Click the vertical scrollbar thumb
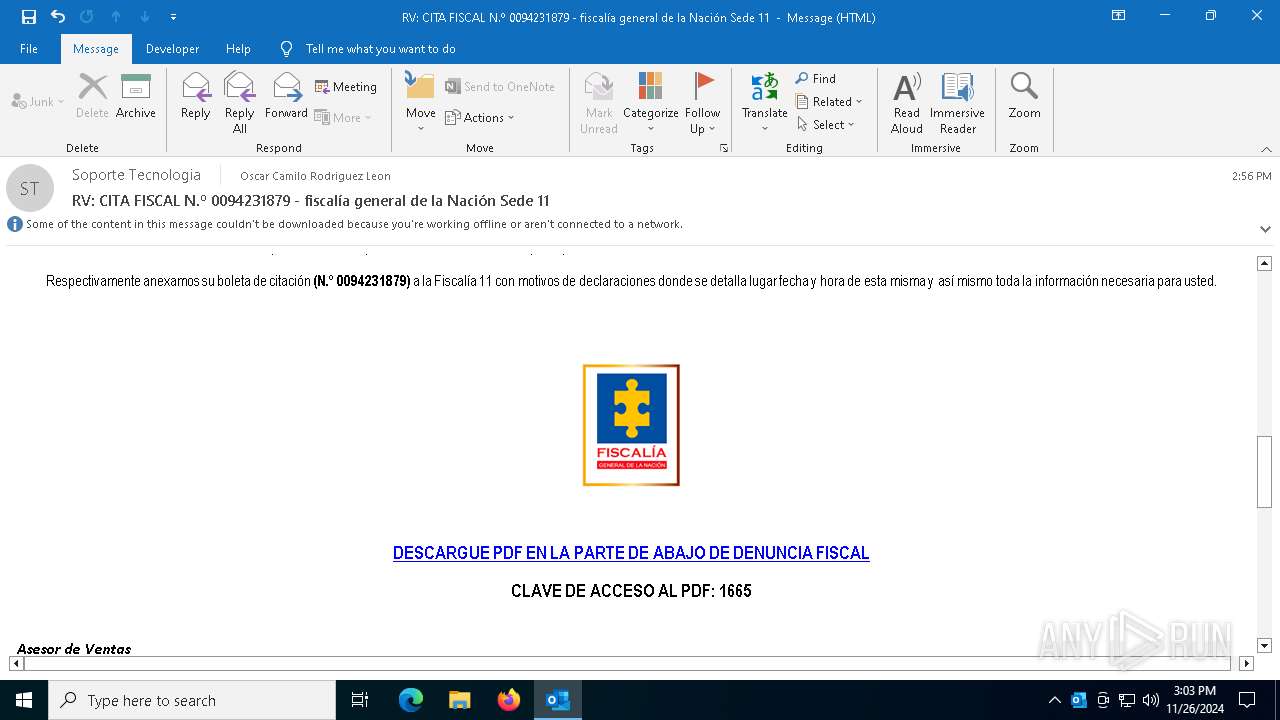This screenshot has height=720, width=1280. pyautogui.click(x=1264, y=472)
